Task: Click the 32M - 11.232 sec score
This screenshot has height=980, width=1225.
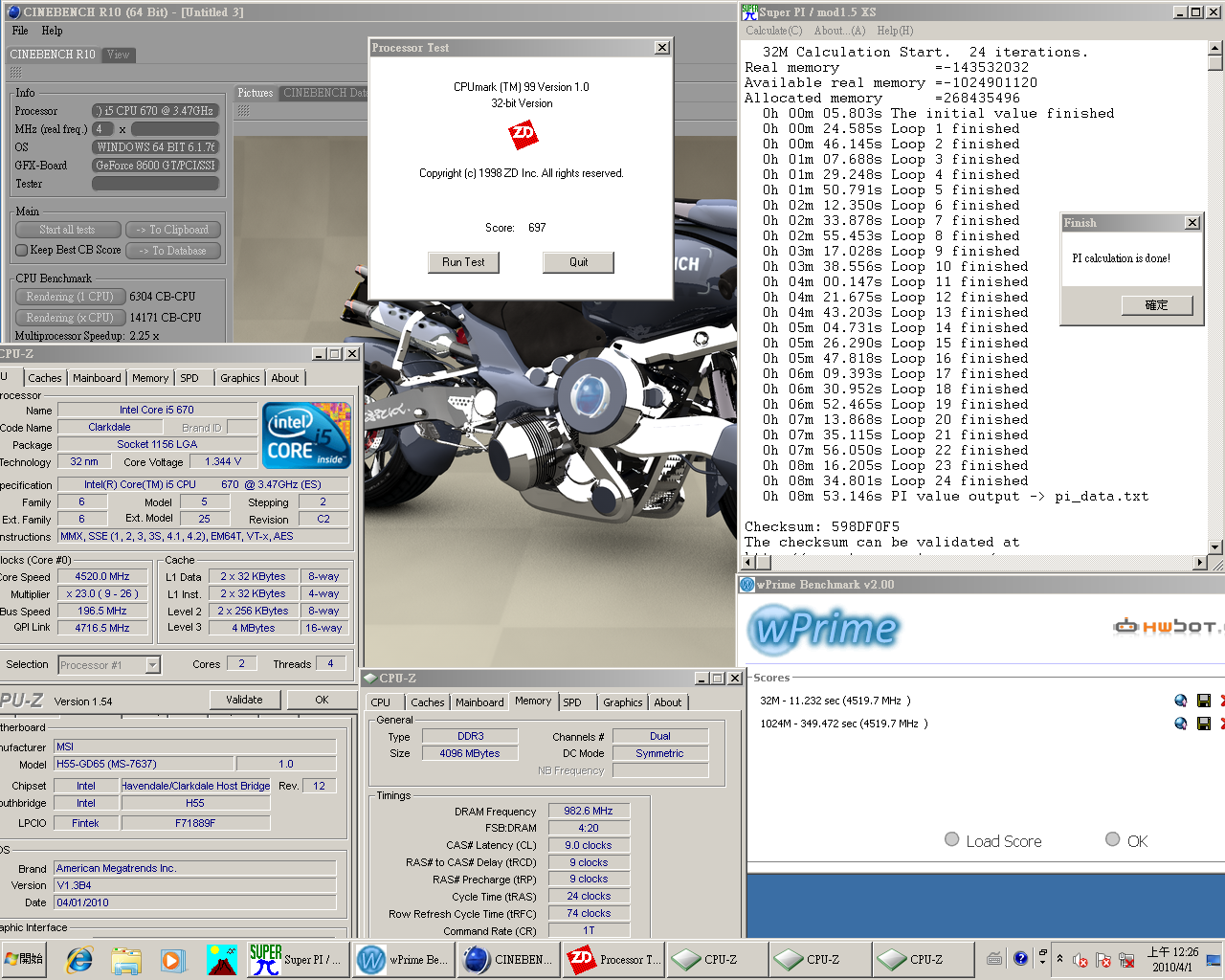Action: coord(835,701)
